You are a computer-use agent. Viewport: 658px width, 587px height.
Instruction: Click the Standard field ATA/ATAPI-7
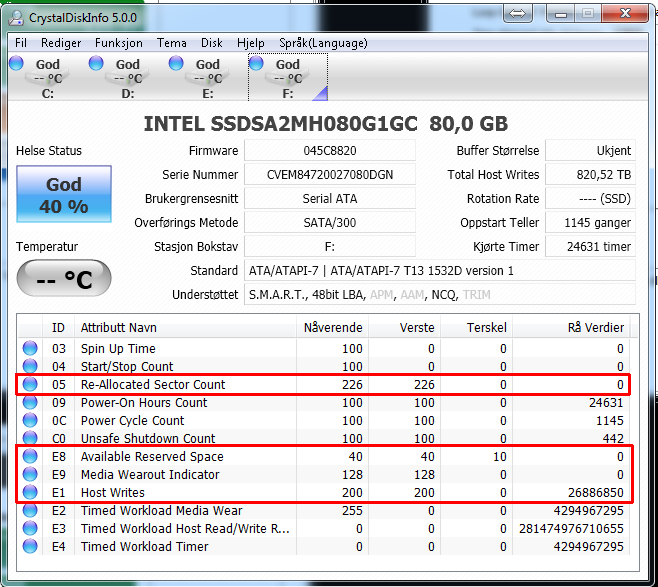[x=440, y=271]
